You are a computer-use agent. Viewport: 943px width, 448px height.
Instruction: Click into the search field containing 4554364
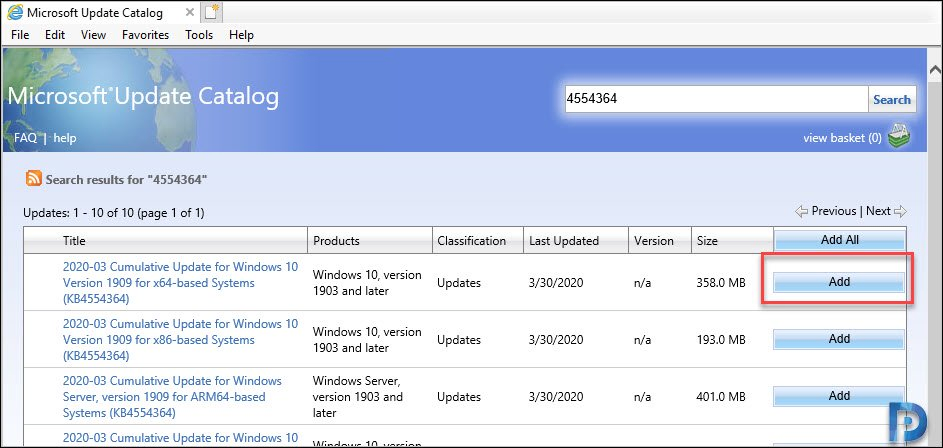tap(716, 99)
